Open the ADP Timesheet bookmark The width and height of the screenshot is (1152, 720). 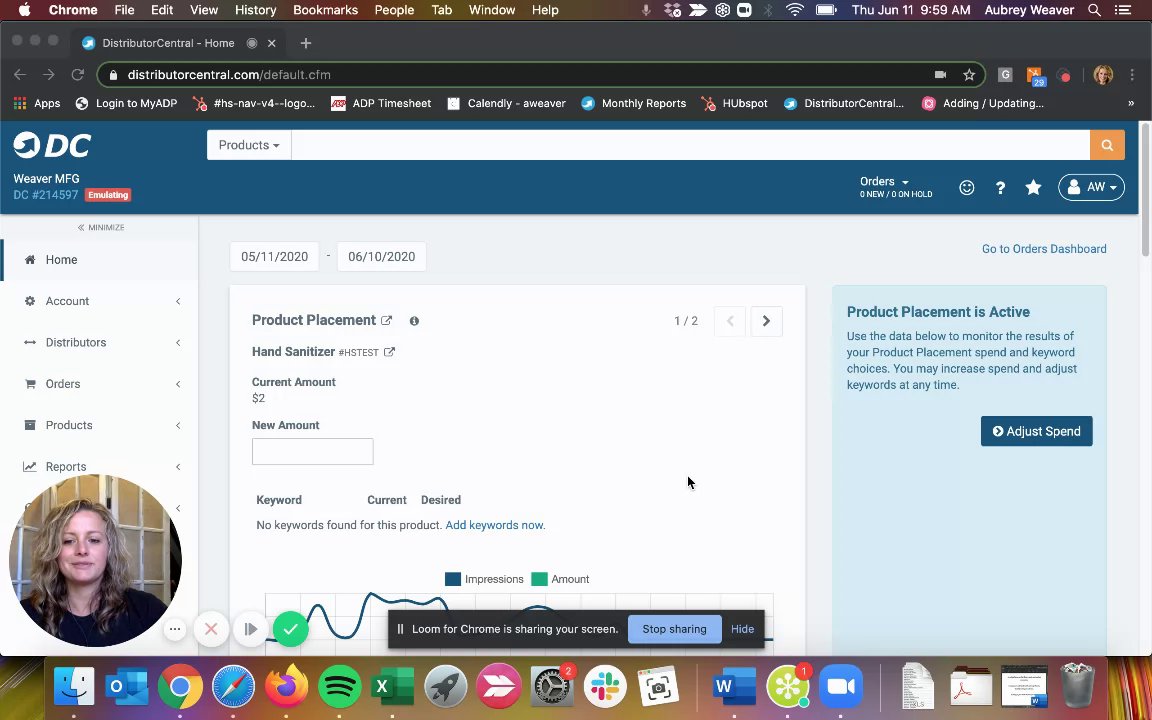[x=381, y=104]
